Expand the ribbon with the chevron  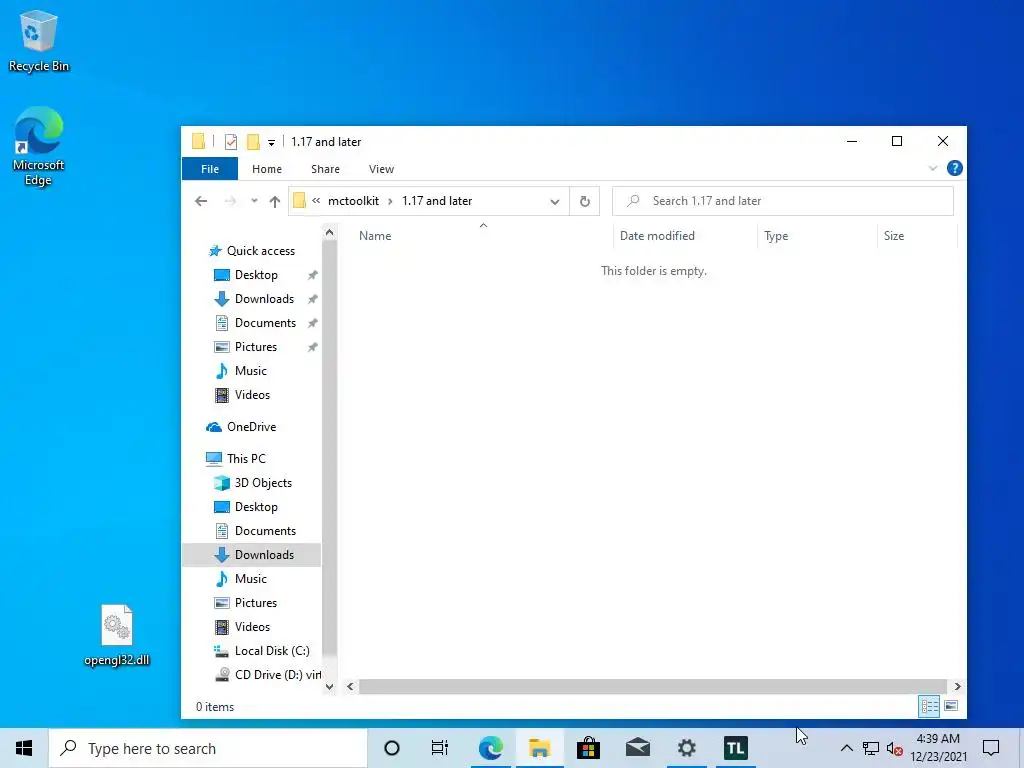[933, 168]
